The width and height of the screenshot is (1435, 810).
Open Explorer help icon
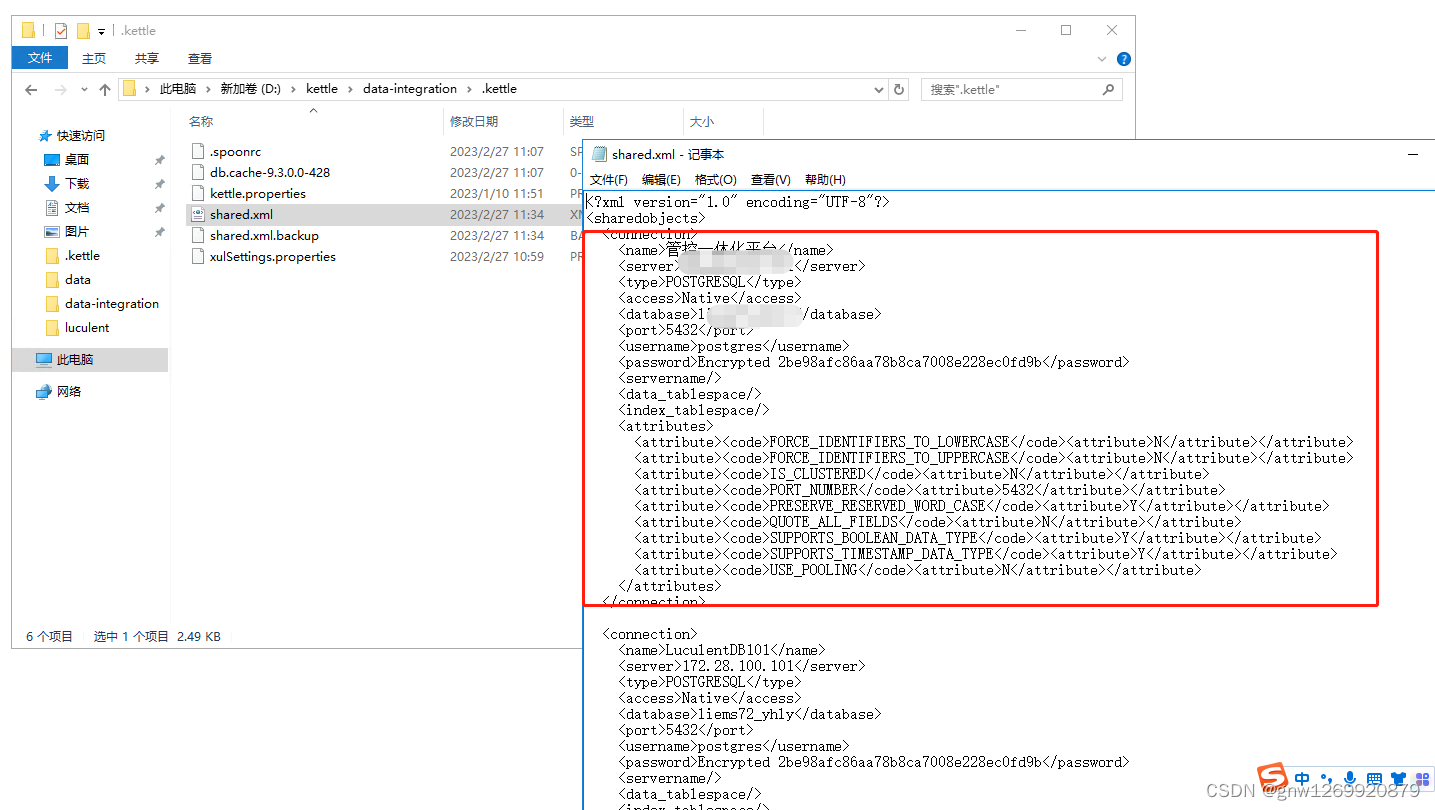coord(1123,59)
